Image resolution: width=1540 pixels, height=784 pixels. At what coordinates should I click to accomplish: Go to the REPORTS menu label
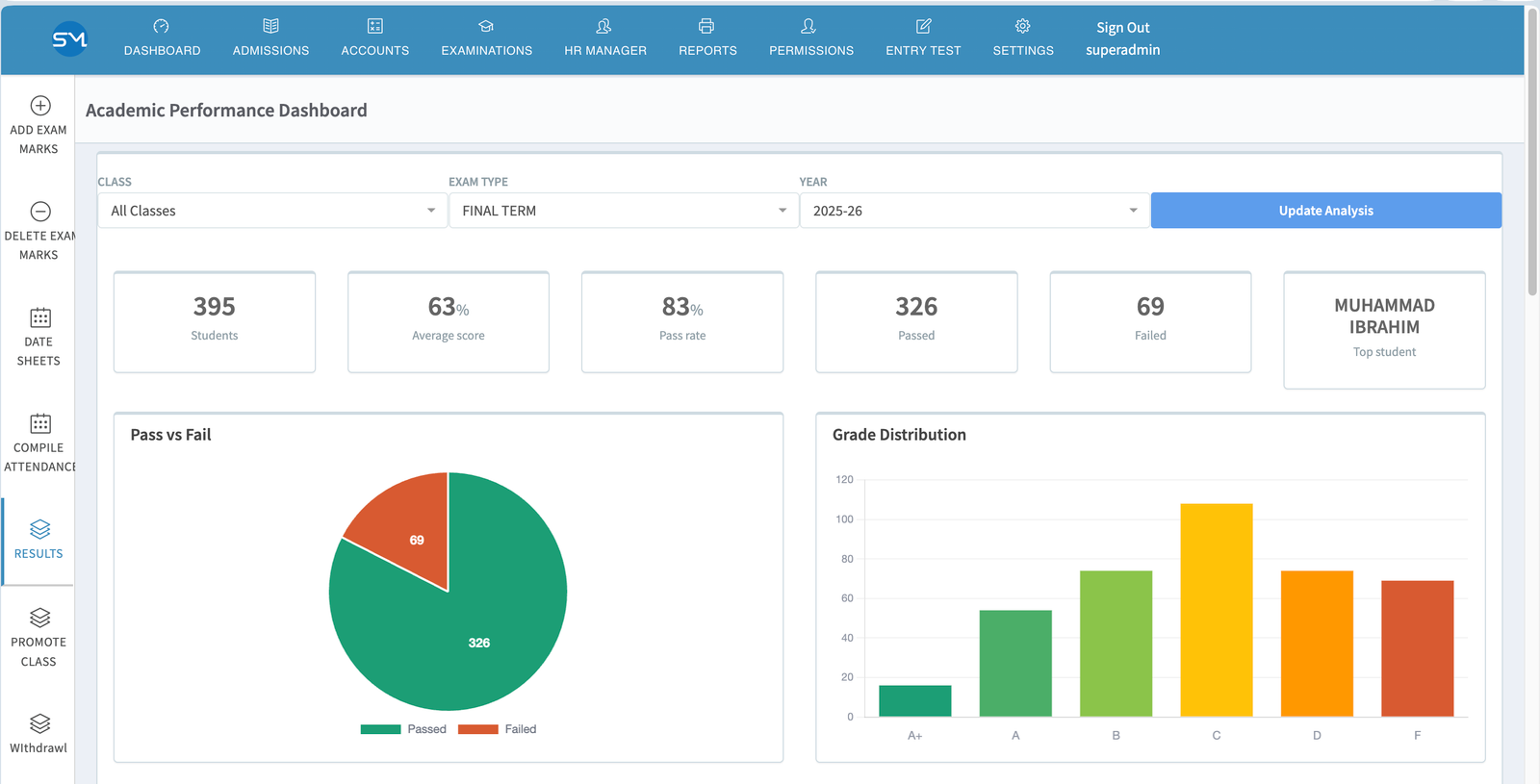(707, 51)
